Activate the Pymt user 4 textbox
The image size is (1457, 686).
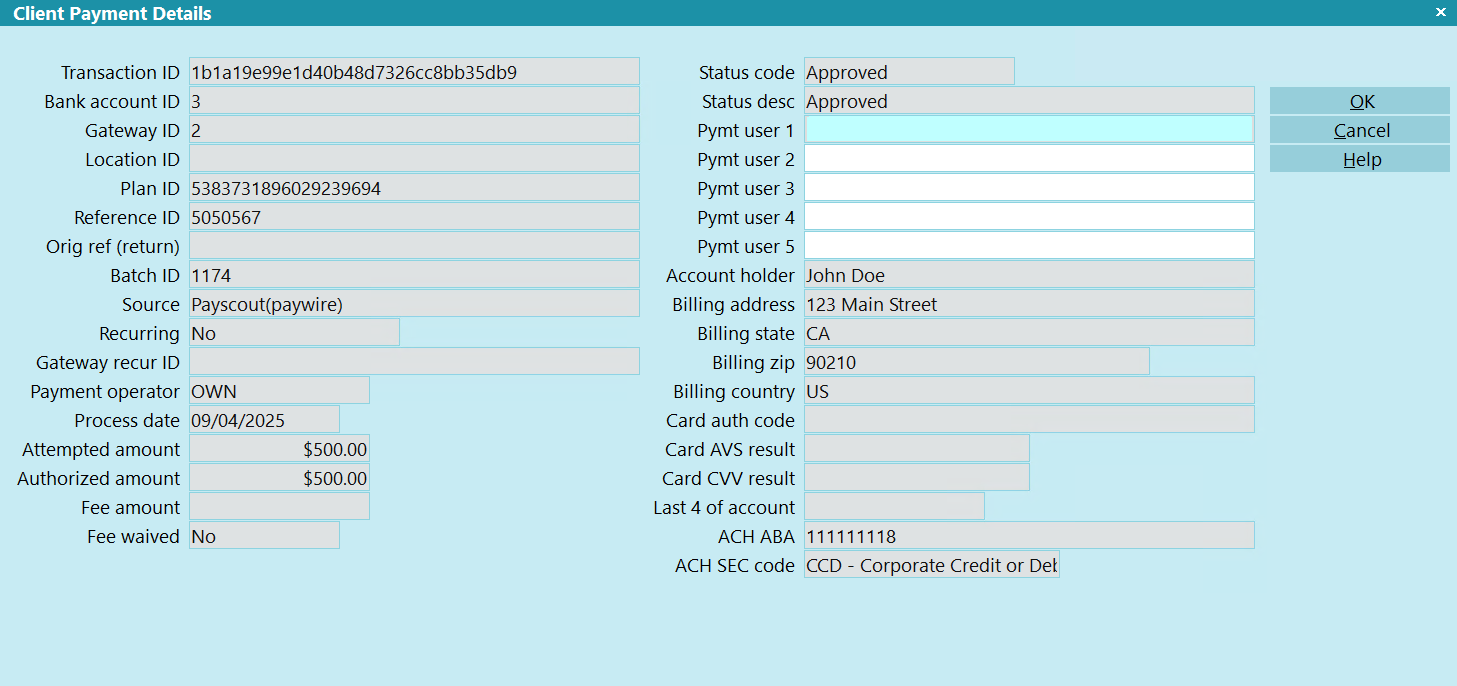coord(1028,217)
